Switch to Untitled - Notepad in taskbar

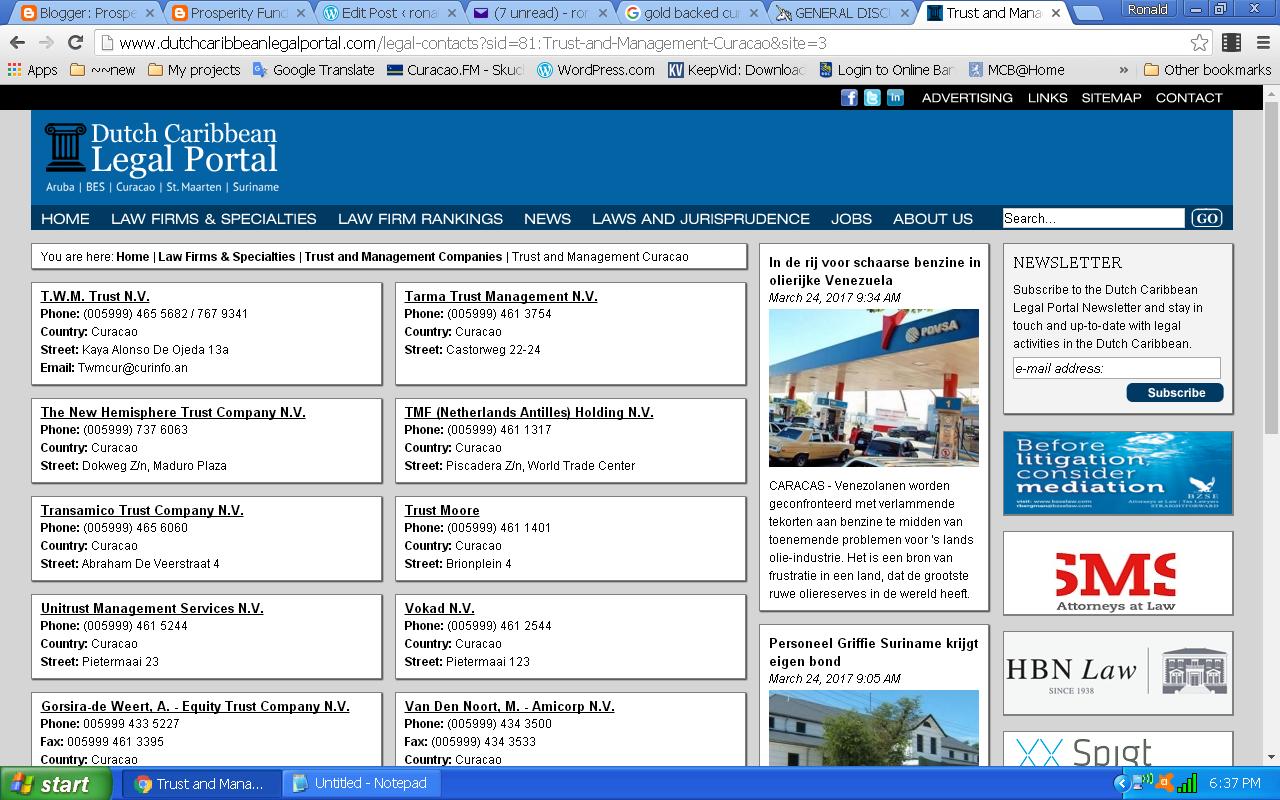click(361, 783)
